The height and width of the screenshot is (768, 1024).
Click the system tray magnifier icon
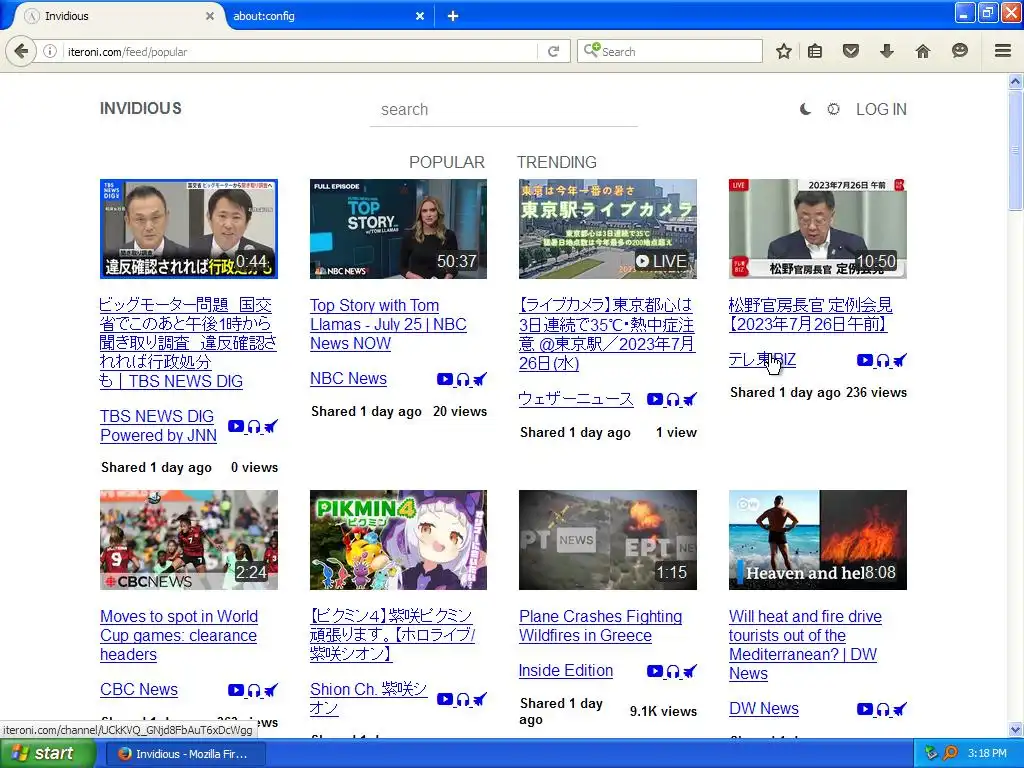(950, 753)
